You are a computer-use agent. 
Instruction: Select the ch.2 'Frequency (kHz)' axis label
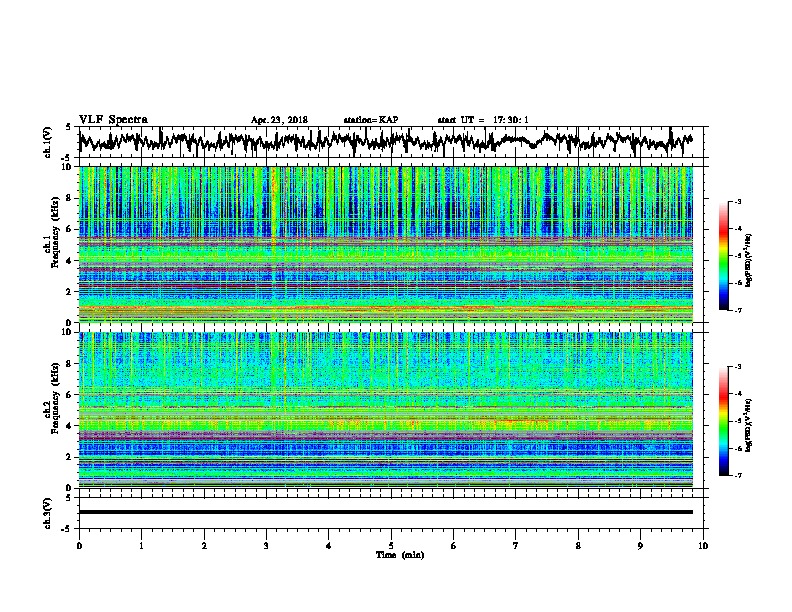55,398
